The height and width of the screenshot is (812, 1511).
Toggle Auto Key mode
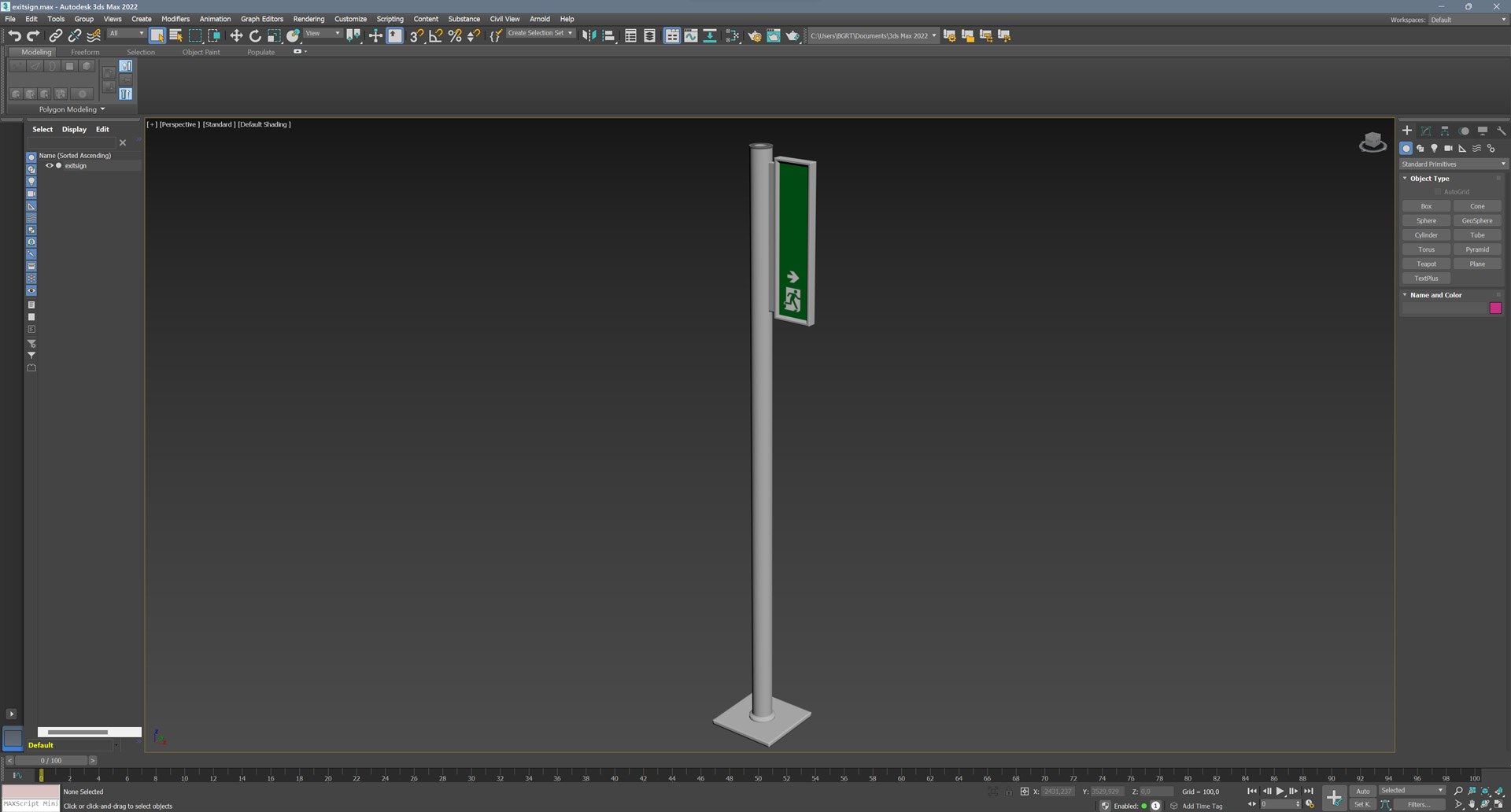pyautogui.click(x=1362, y=791)
